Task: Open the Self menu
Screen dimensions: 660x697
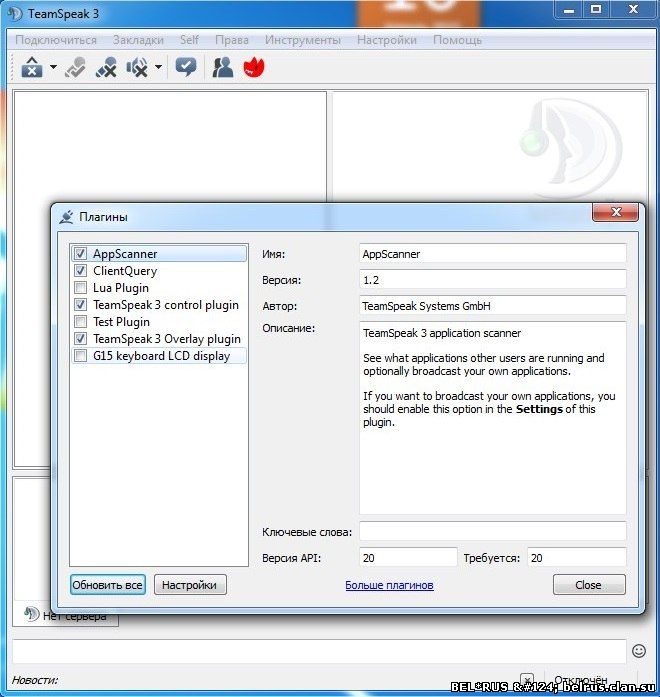Action: pos(189,40)
